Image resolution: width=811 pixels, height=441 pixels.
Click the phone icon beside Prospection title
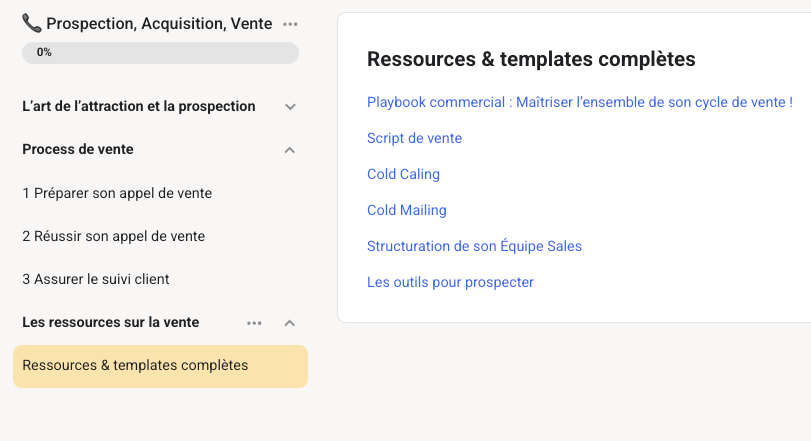tap(32, 23)
